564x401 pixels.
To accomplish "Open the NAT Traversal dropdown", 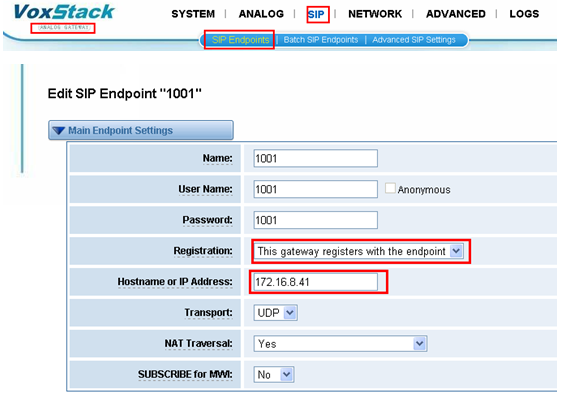I will pyautogui.click(x=340, y=343).
